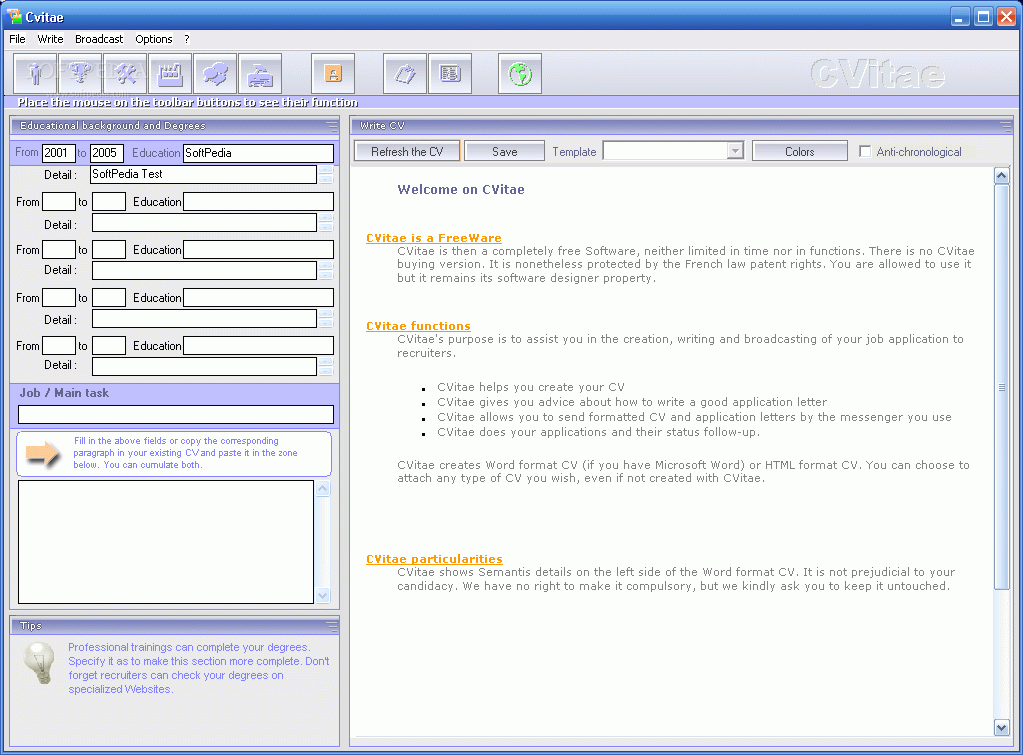Click the trophy icon in the toolbar

pyautogui.click(x=80, y=74)
